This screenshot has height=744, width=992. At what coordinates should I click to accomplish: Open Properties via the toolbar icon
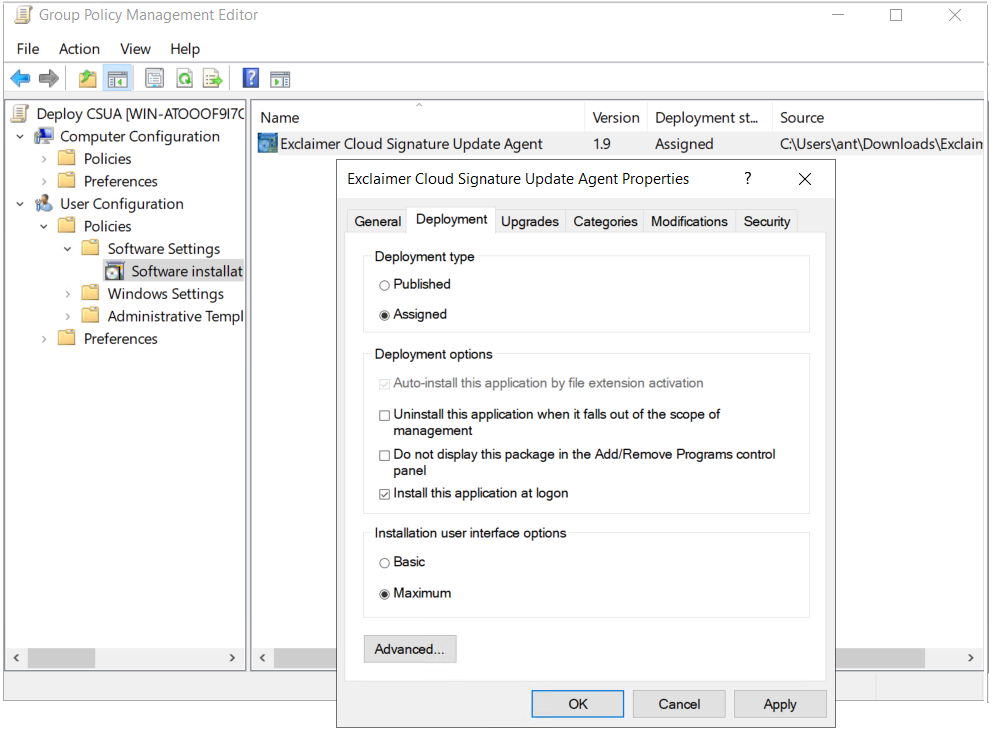pyautogui.click(x=154, y=78)
